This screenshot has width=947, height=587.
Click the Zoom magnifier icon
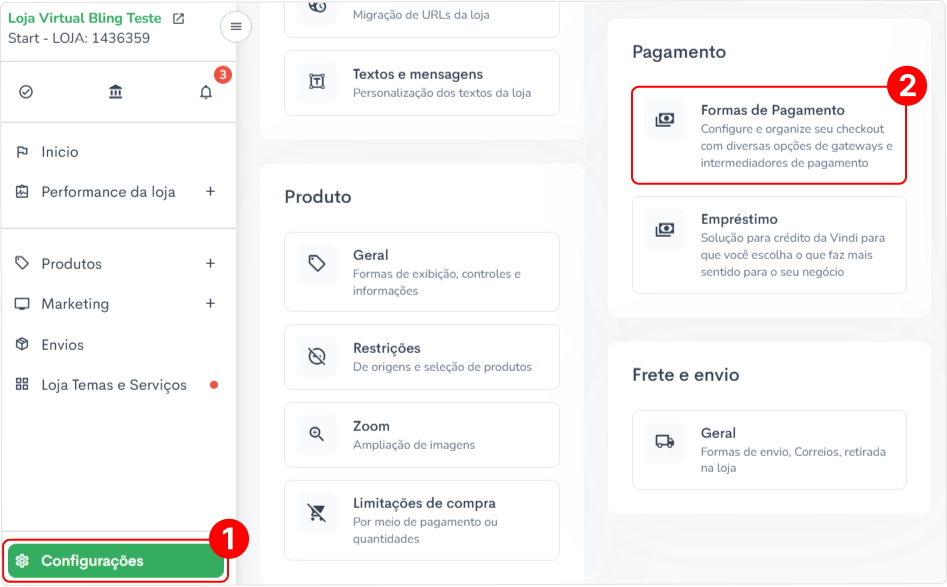pyautogui.click(x=317, y=434)
